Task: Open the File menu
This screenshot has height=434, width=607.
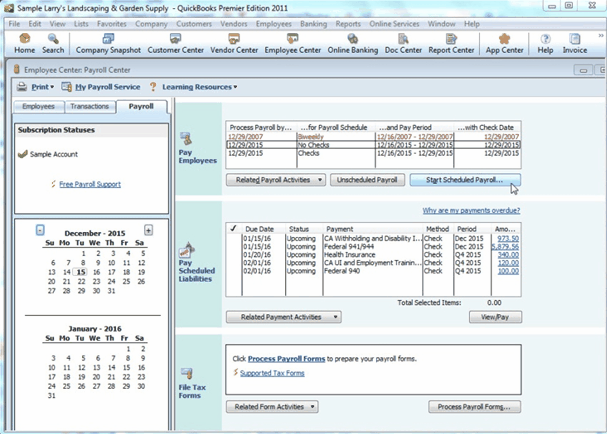Action: click(x=14, y=24)
